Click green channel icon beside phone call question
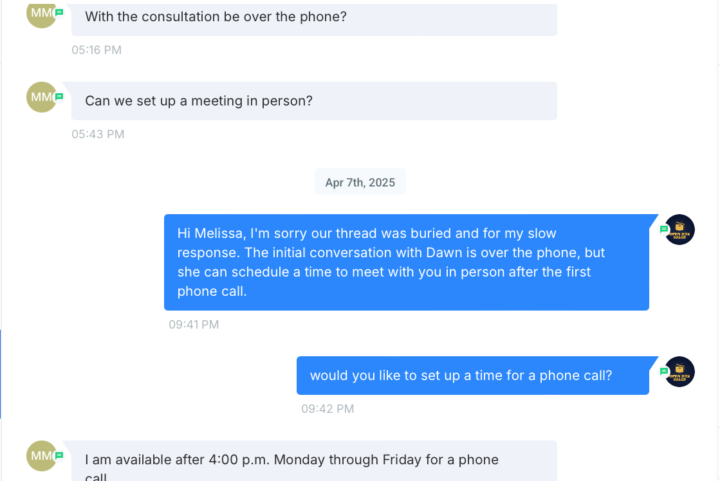The height and width of the screenshot is (481, 720). [x=663, y=371]
